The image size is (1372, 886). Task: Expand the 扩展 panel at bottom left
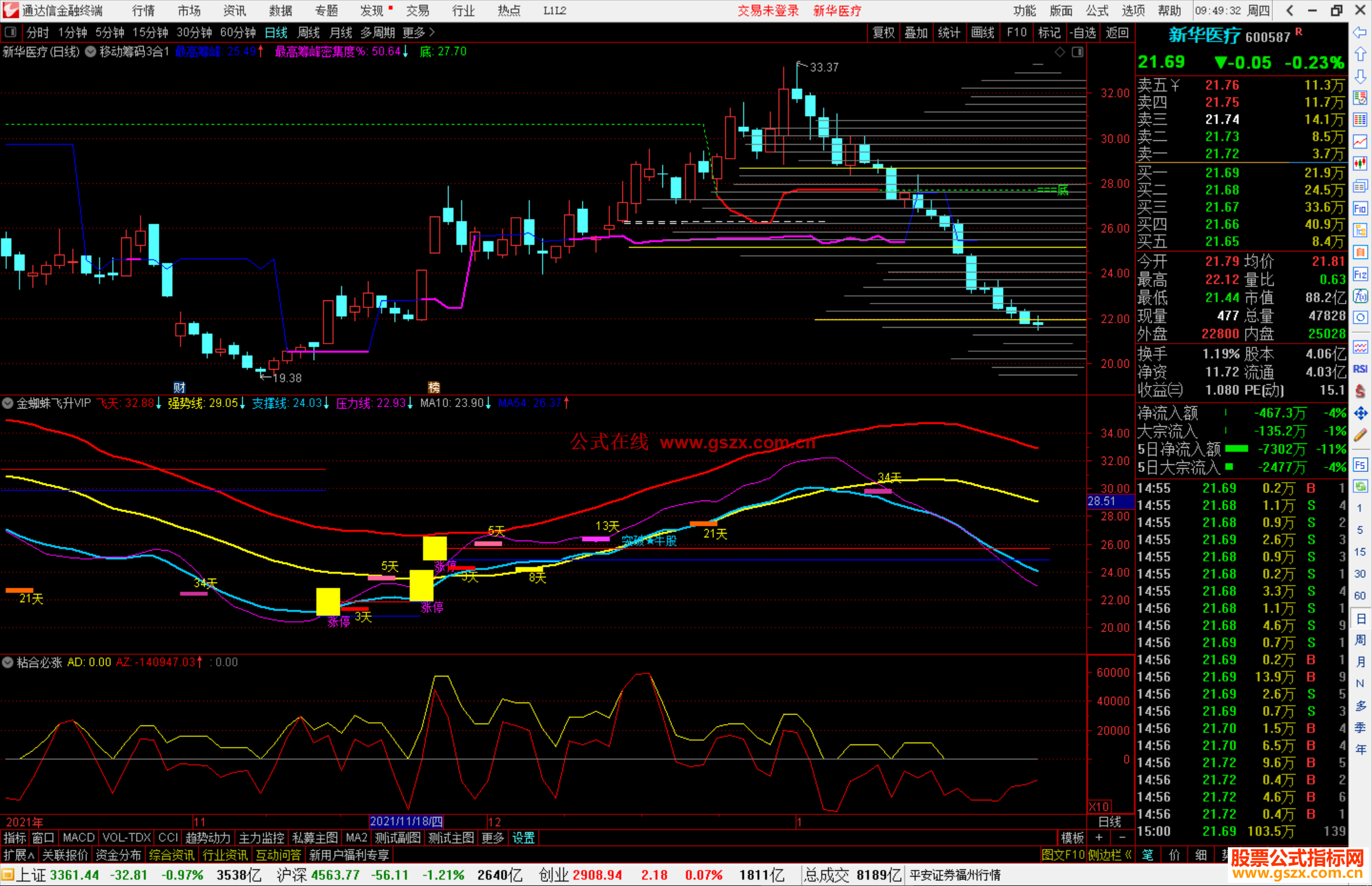pyautogui.click(x=19, y=856)
